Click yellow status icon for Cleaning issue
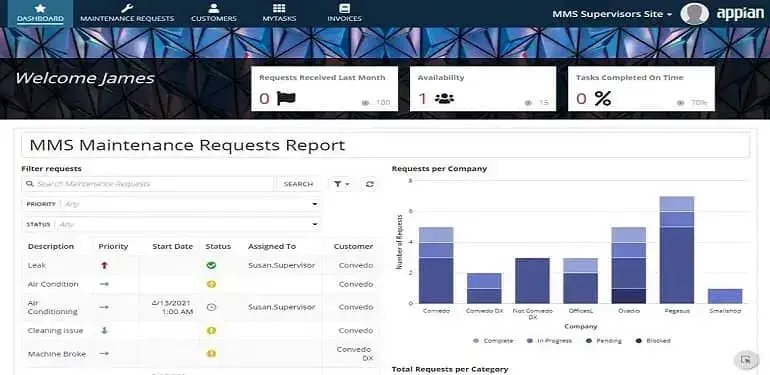The height and width of the screenshot is (375, 770). click(211, 331)
